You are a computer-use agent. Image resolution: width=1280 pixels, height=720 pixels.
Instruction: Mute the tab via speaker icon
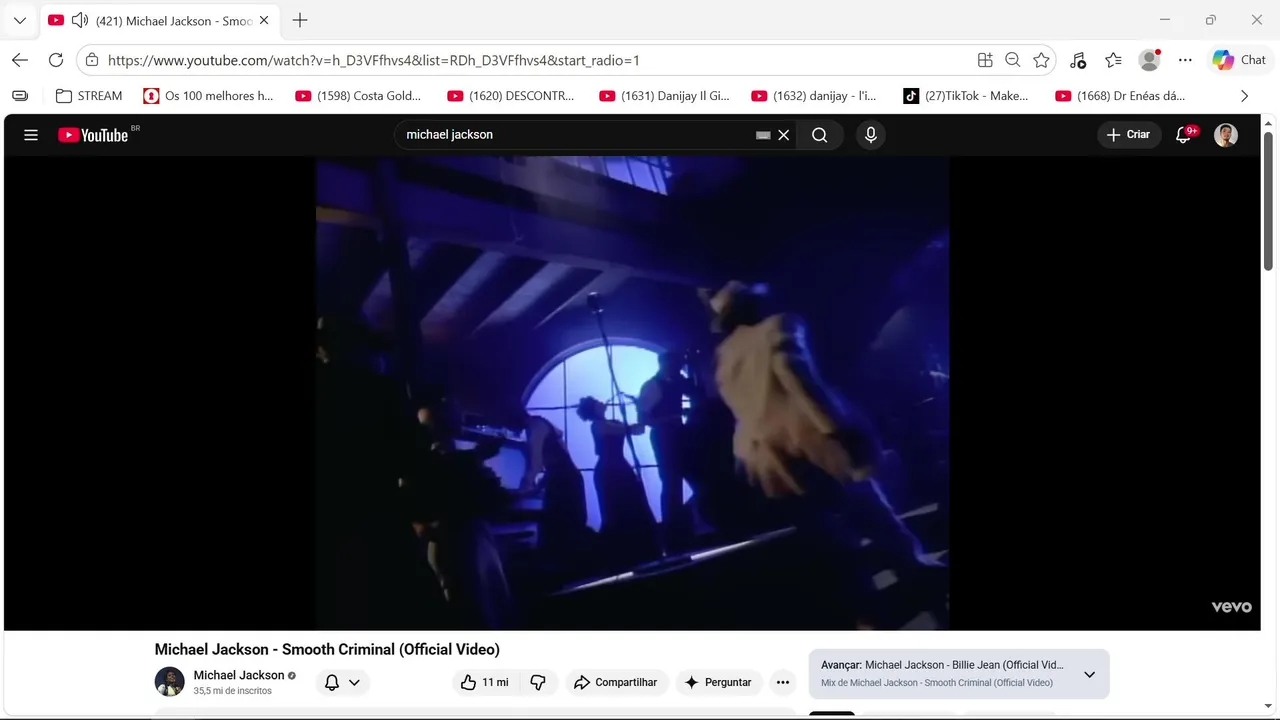coord(80,20)
